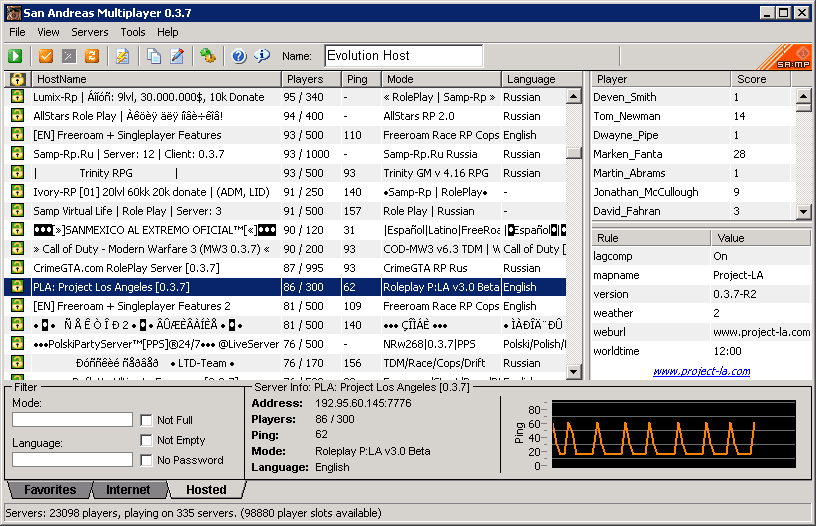The height and width of the screenshot is (526, 816).
Task: Enable the Not Full filter checkbox
Action: (146, 420)
